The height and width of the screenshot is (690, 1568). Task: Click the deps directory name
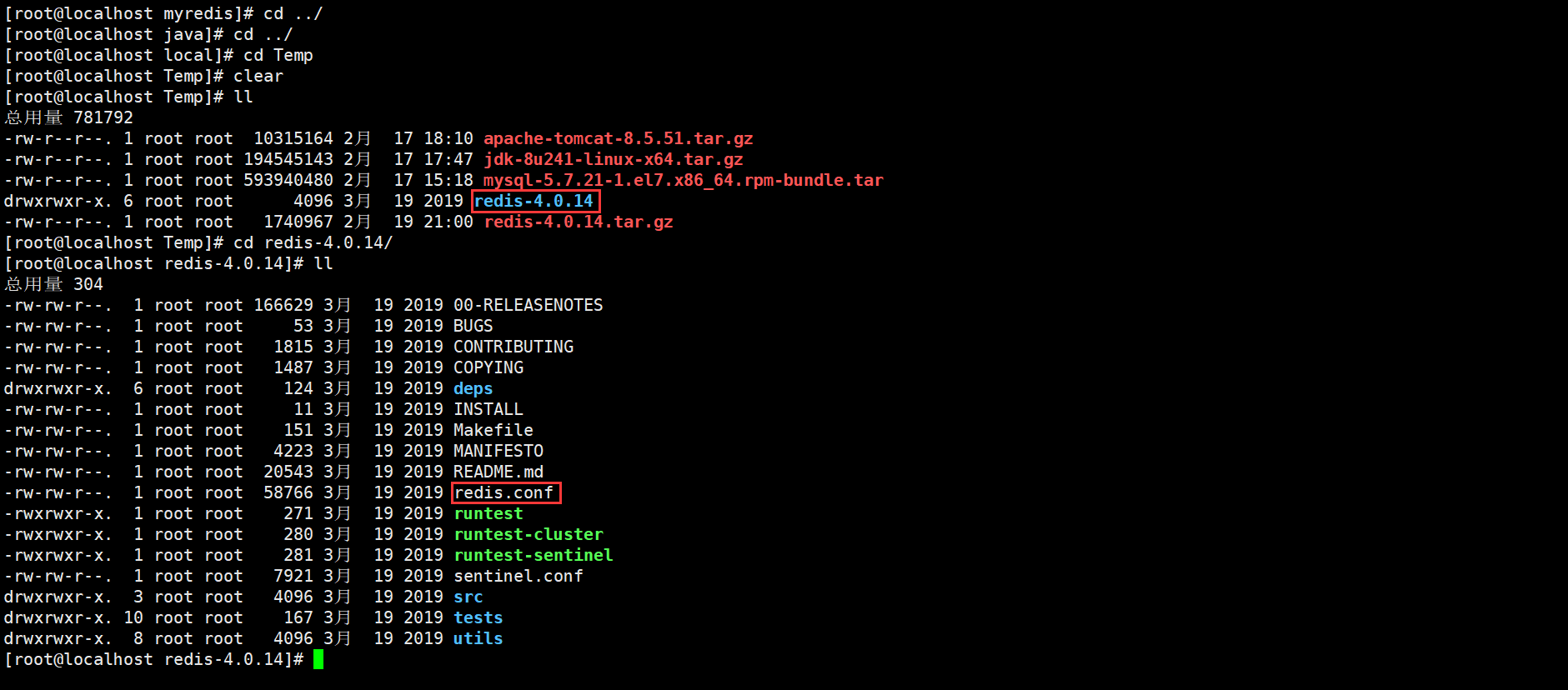473,388
